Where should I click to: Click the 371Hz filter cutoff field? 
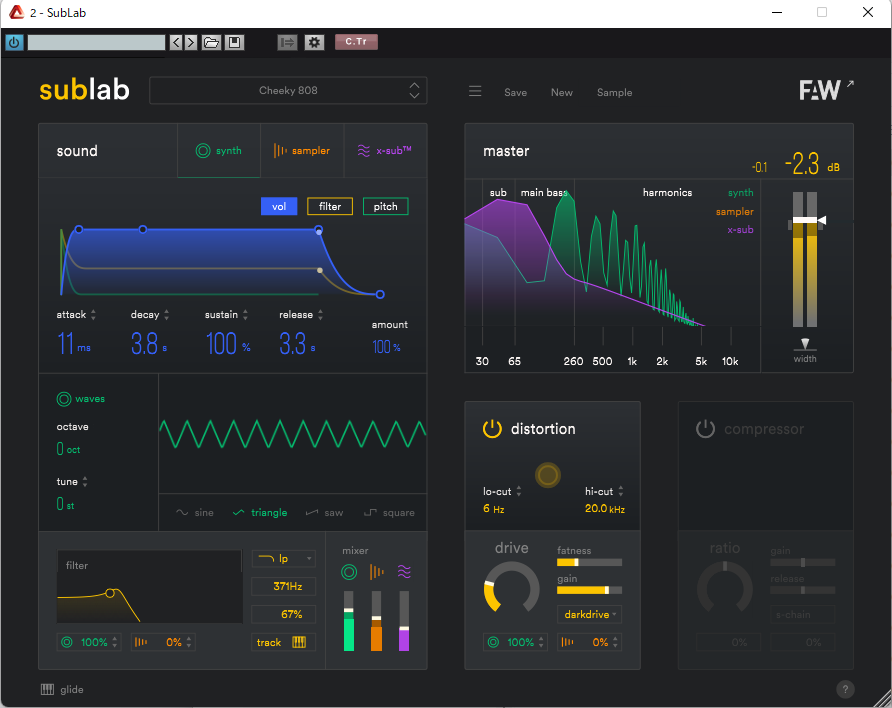284,586
